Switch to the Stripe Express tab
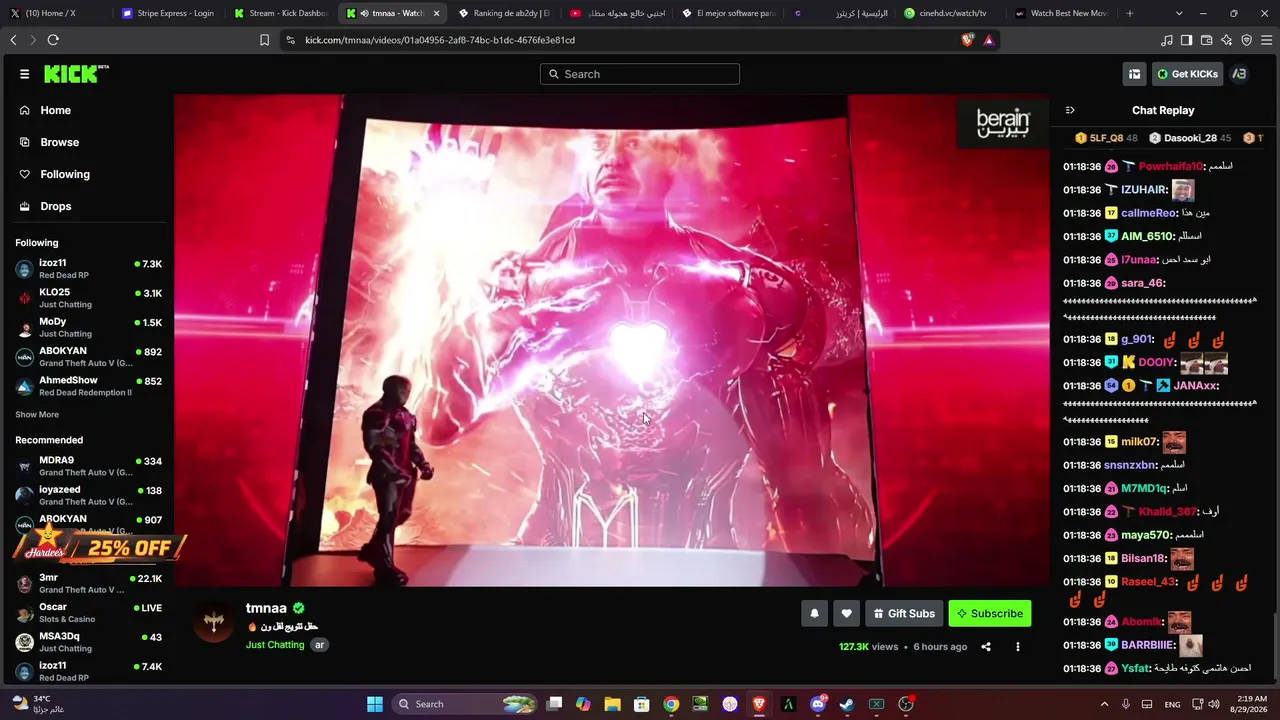Screen dimensions: 1280x720 [x=167, y=13]
